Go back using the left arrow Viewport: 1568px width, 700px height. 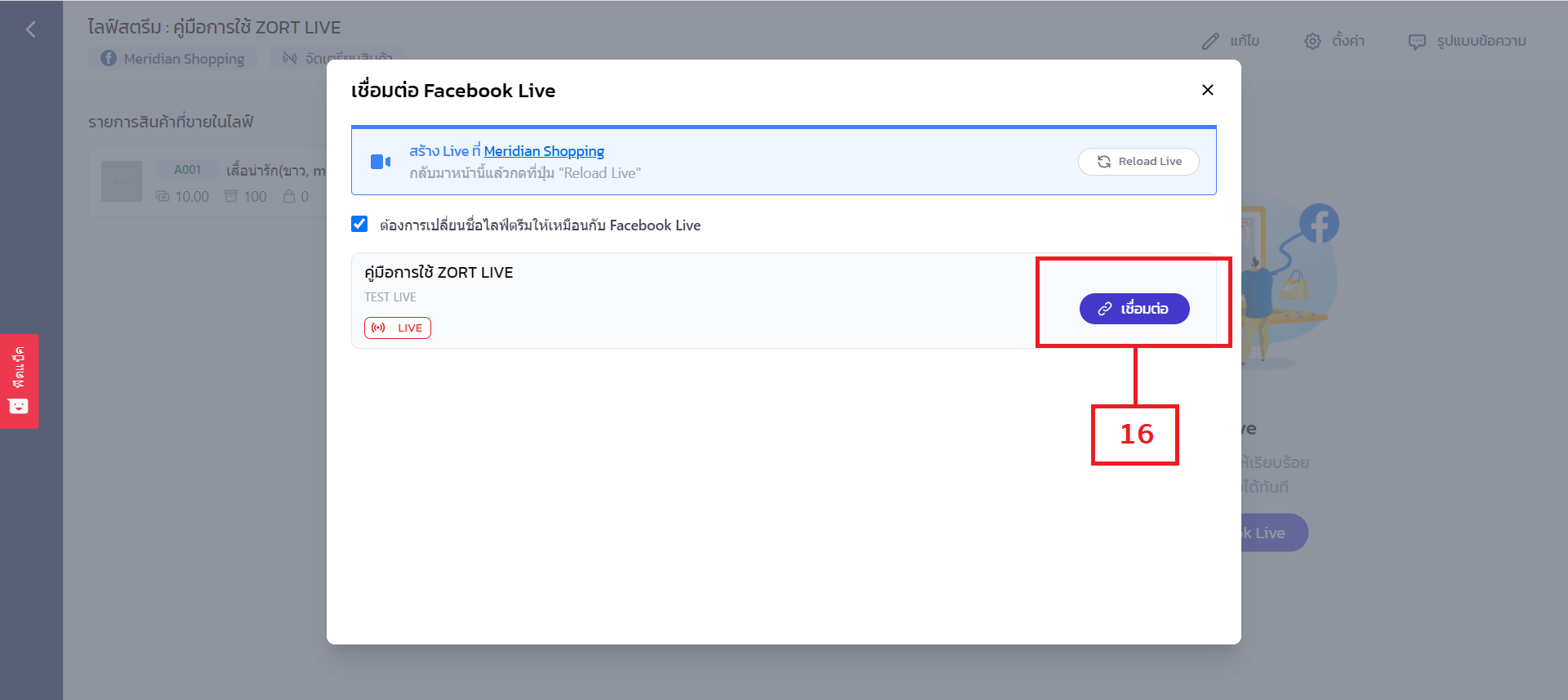(x=31, y=30)
